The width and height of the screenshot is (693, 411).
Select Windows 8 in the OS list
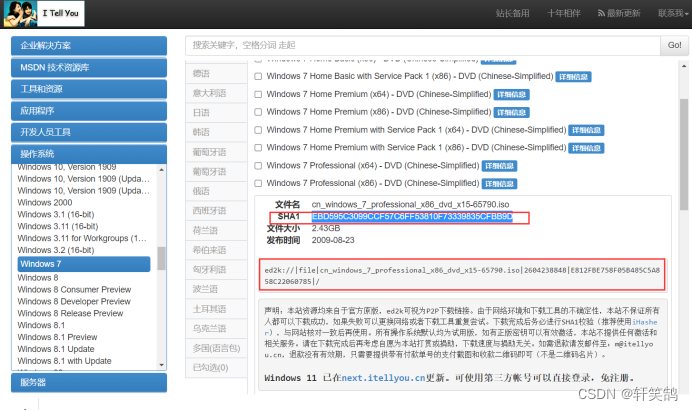click(38, 278)
